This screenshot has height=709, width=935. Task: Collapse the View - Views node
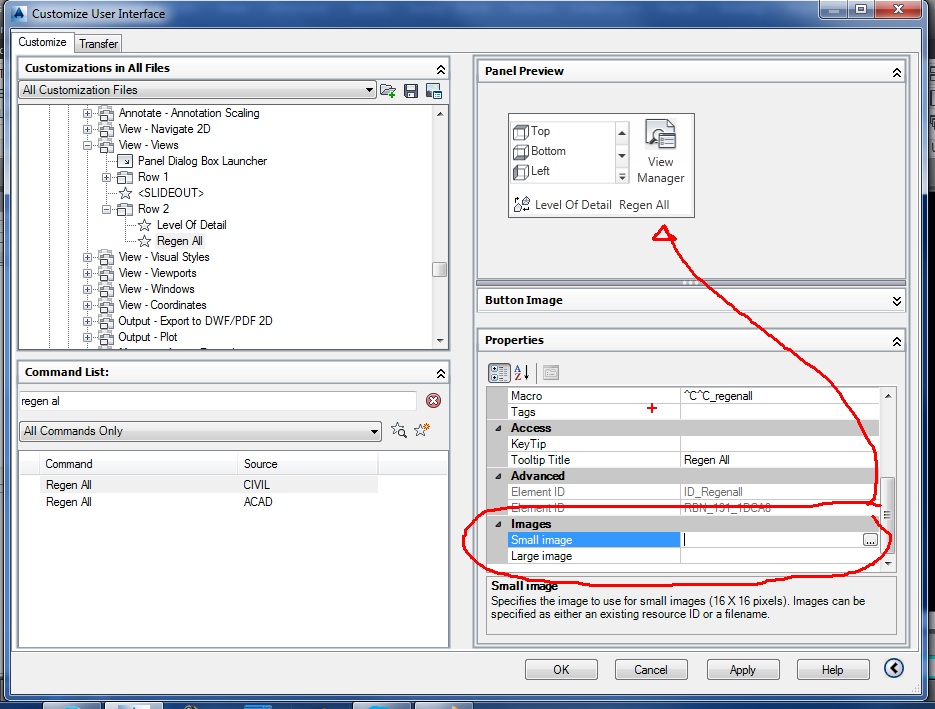[x=87, y=145]
